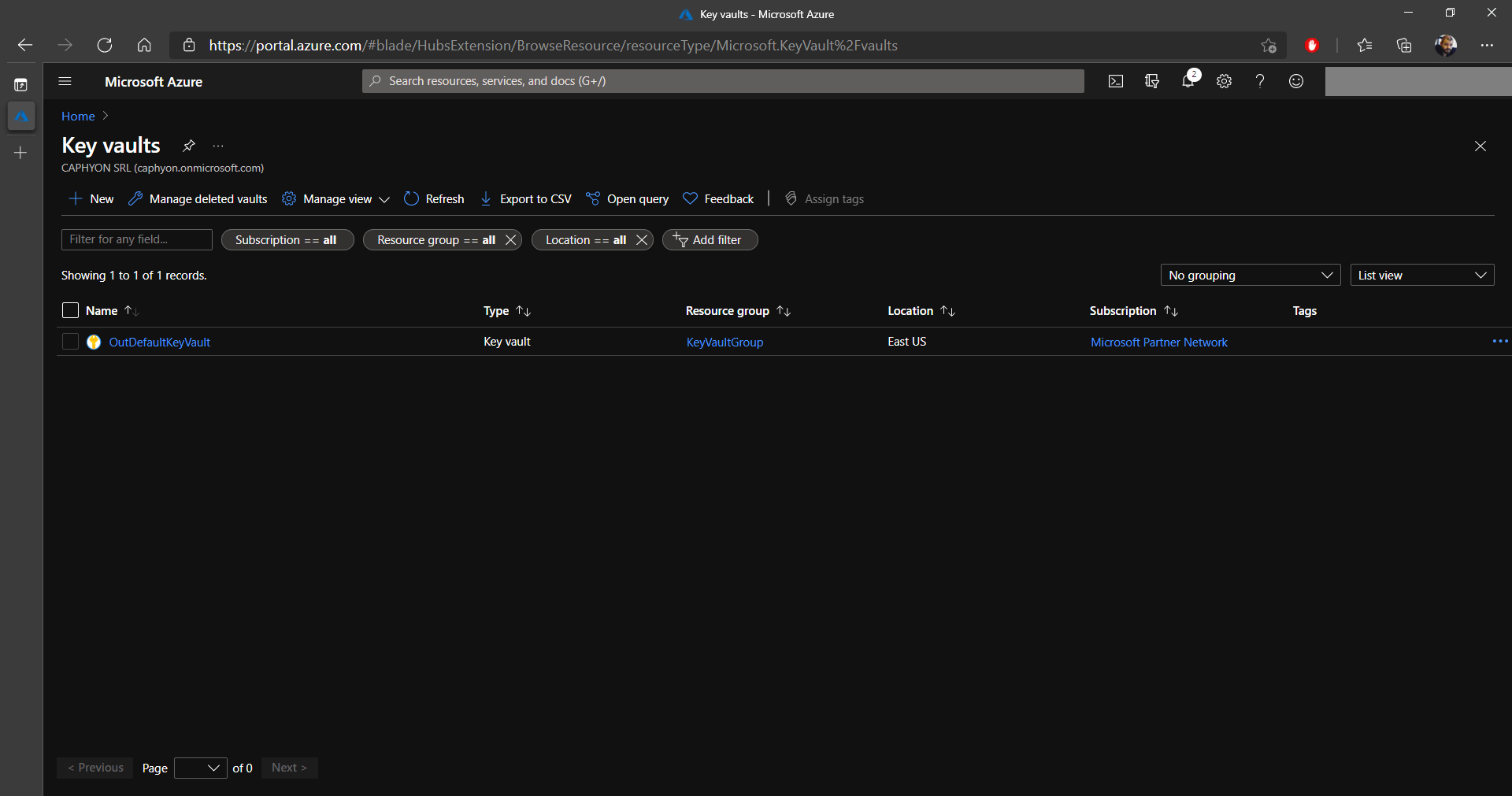Open the notifications bell
The height and width of the screenshot is (796, 1512).
point(1188,80)
